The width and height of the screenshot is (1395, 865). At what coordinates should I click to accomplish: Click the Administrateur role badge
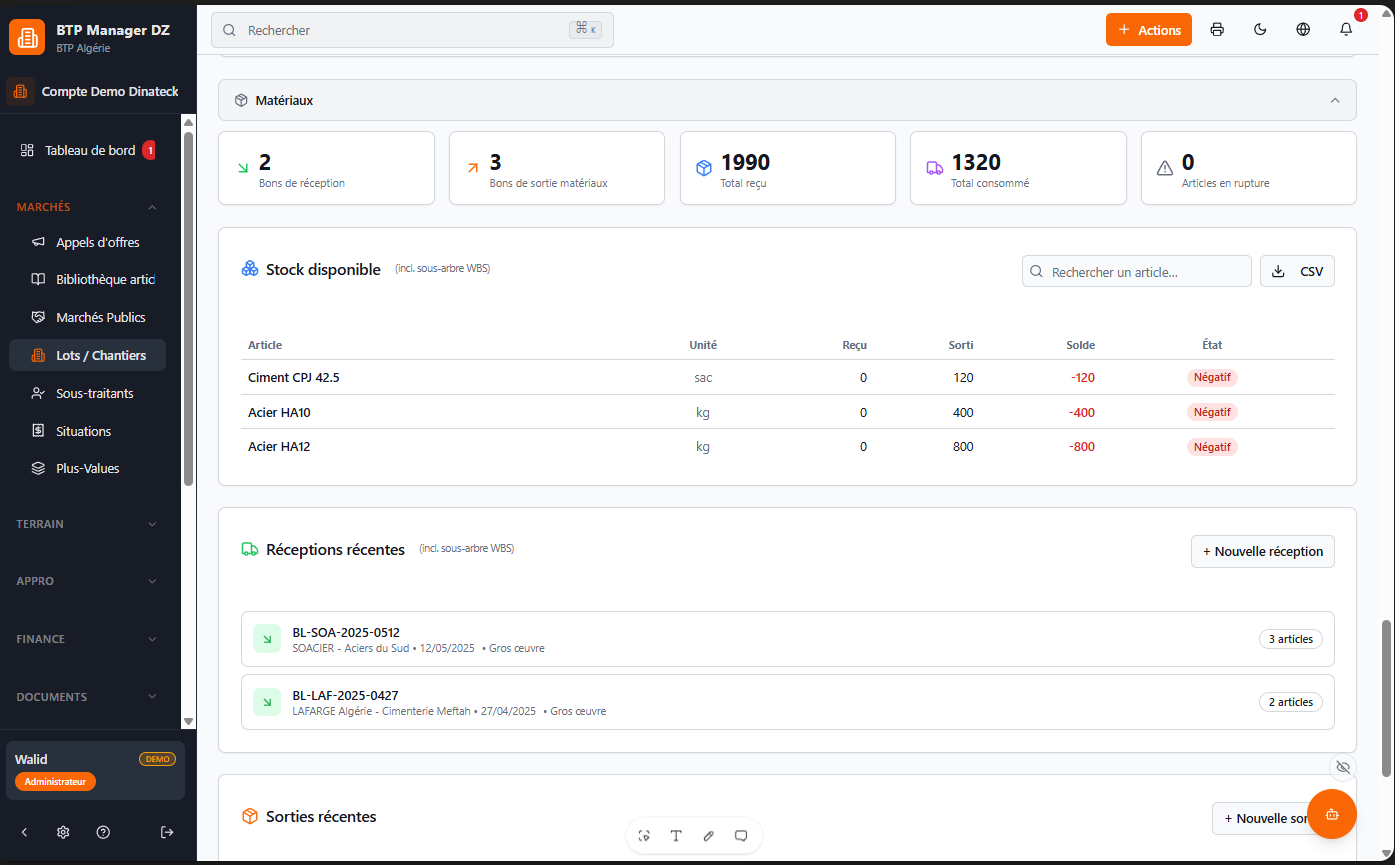(x=55, y=782)
